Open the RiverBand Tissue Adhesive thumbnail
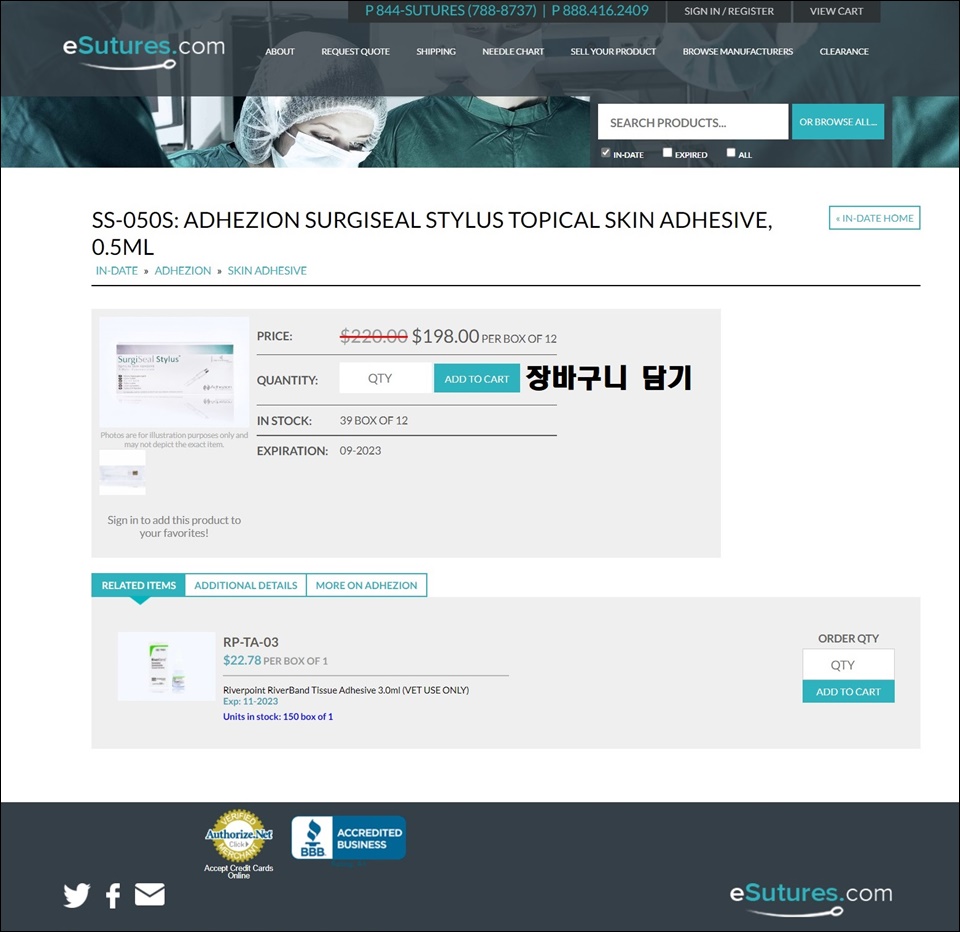 click(167, 666)
